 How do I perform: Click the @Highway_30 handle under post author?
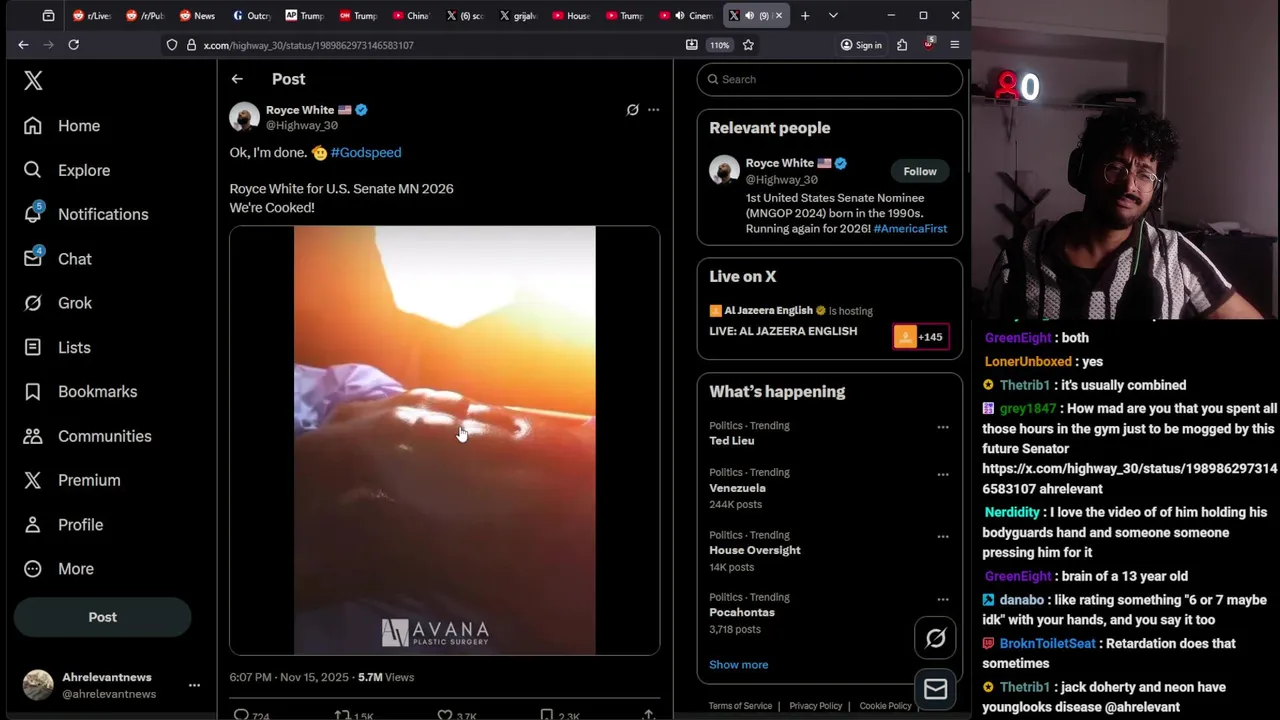click(x=301, y=126)
